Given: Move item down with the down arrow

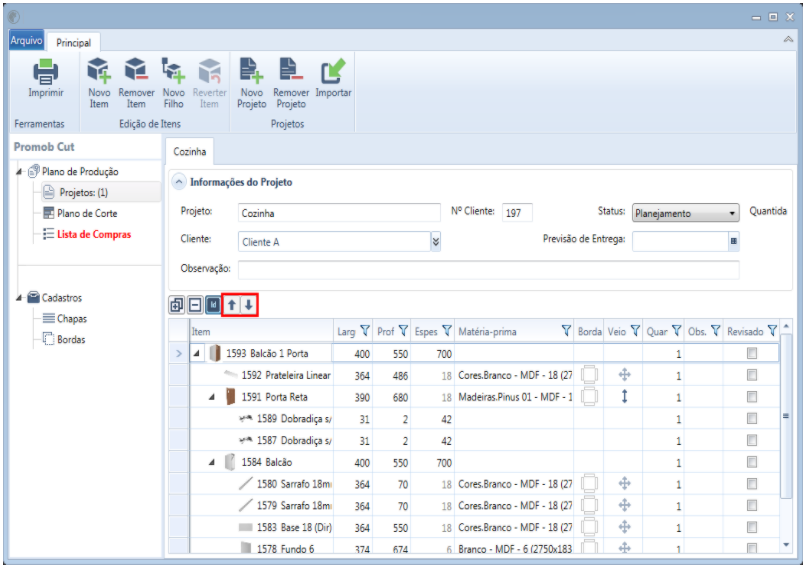Looking at the screenshot, I should (x=249, y=305).
